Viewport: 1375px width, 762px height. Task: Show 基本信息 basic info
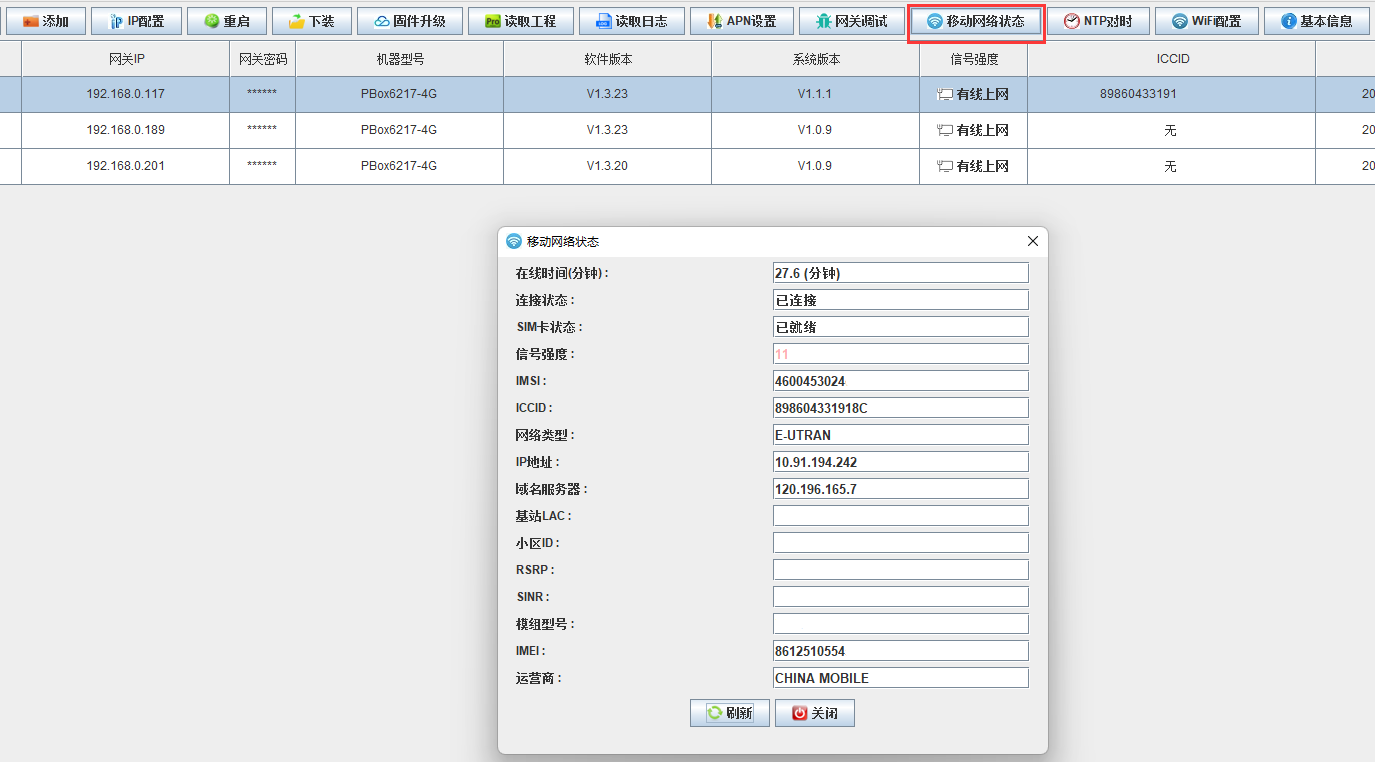1316,21
